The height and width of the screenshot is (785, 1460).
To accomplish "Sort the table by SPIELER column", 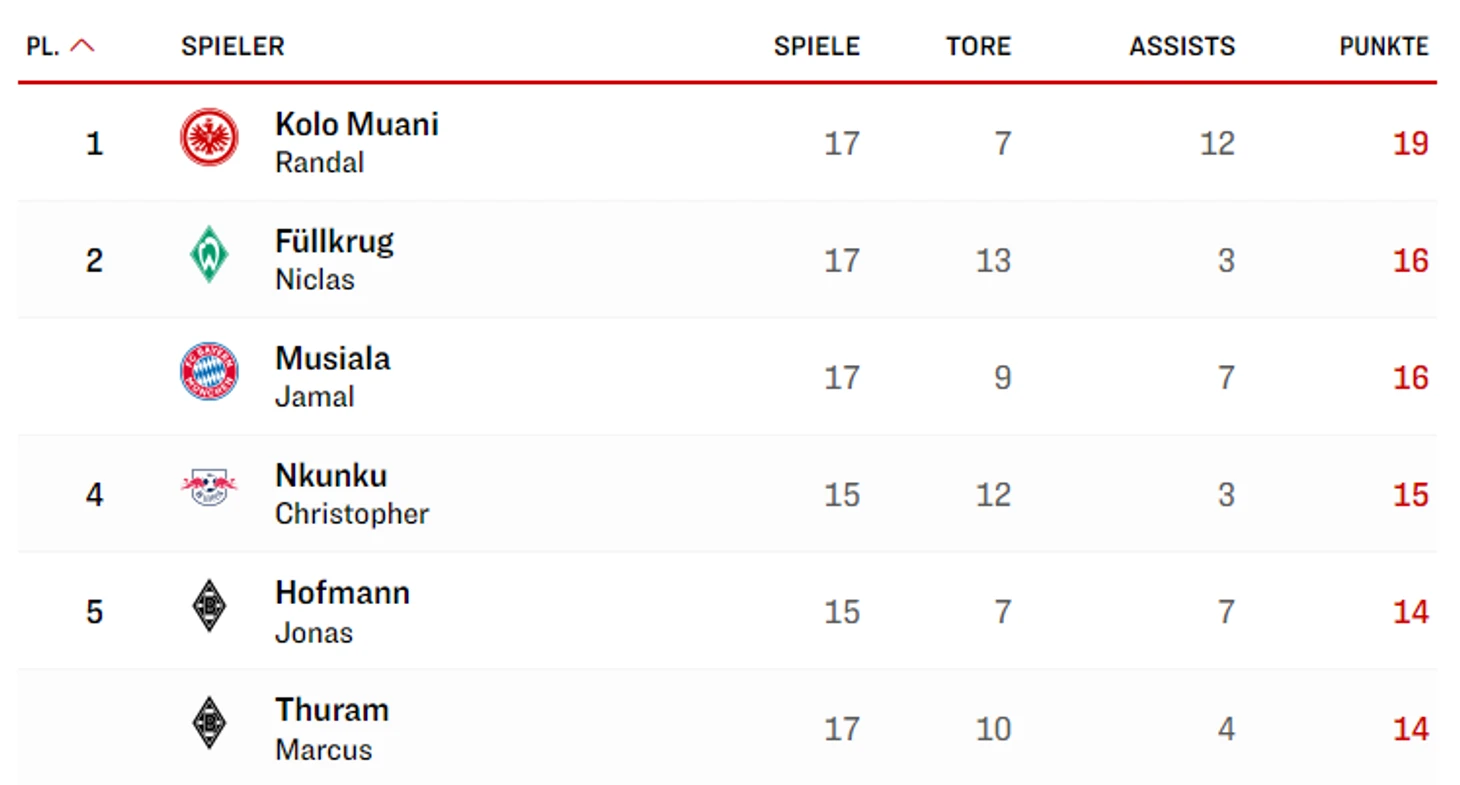I will coord(232,46).
